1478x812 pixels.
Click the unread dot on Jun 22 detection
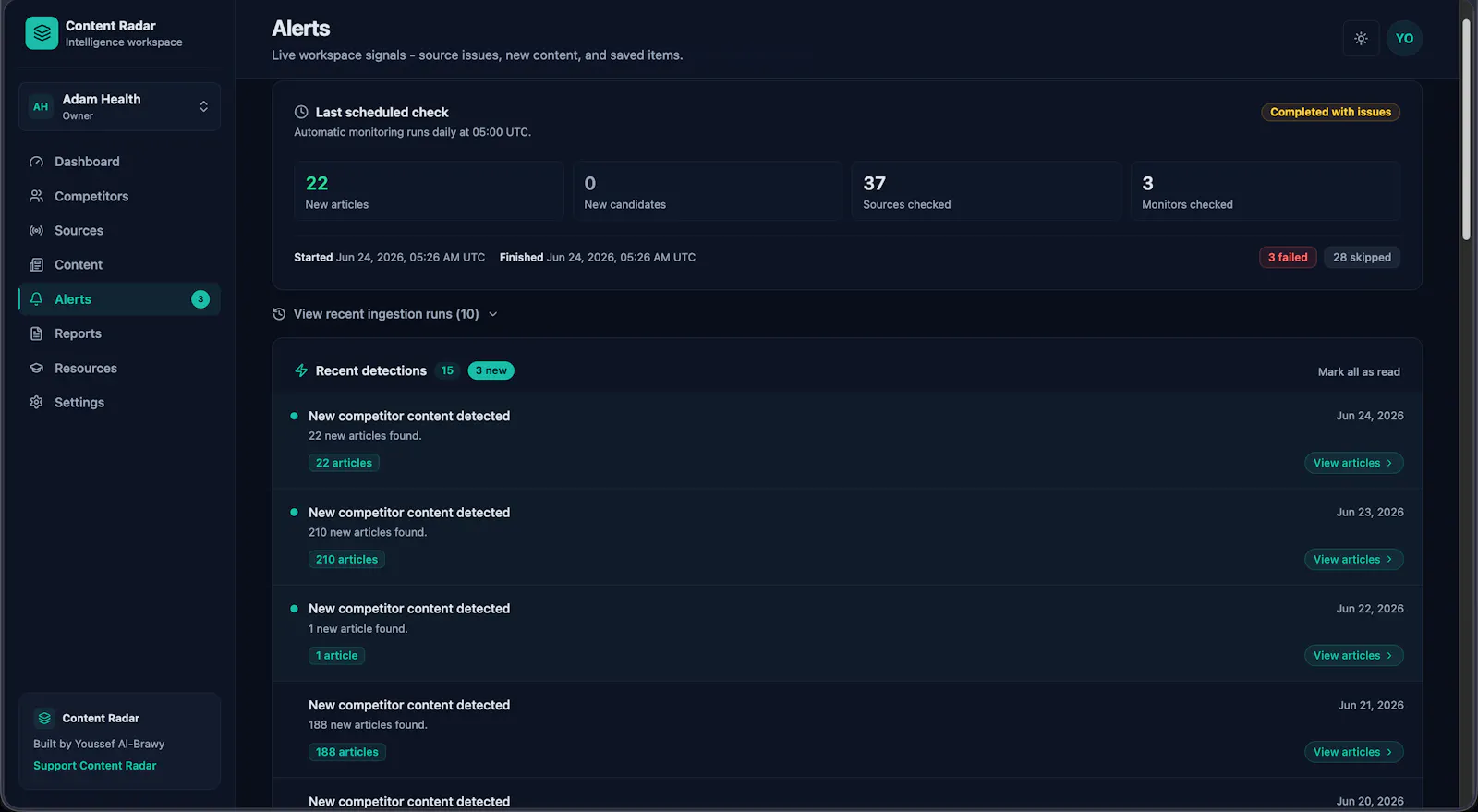(294, 609)
